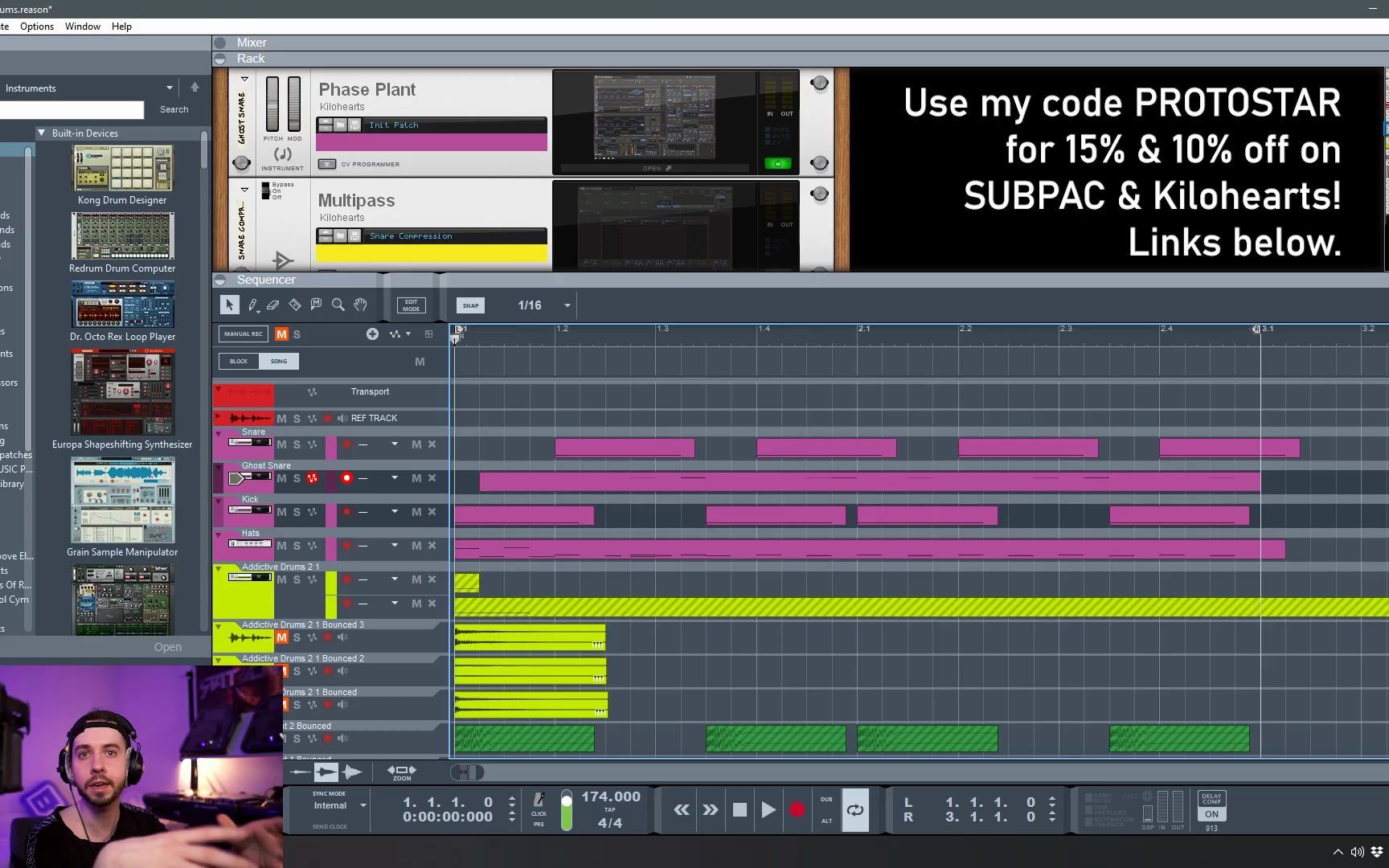The image size is (1389, 868).
Task: Toggle the global Mute-all M button
Action: click(281, 334)
